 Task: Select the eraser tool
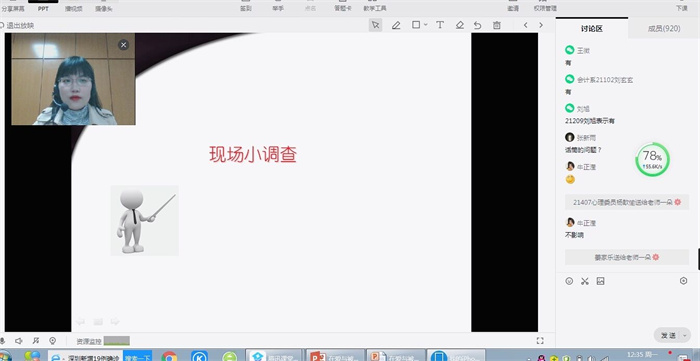click(x=460, y=25)
